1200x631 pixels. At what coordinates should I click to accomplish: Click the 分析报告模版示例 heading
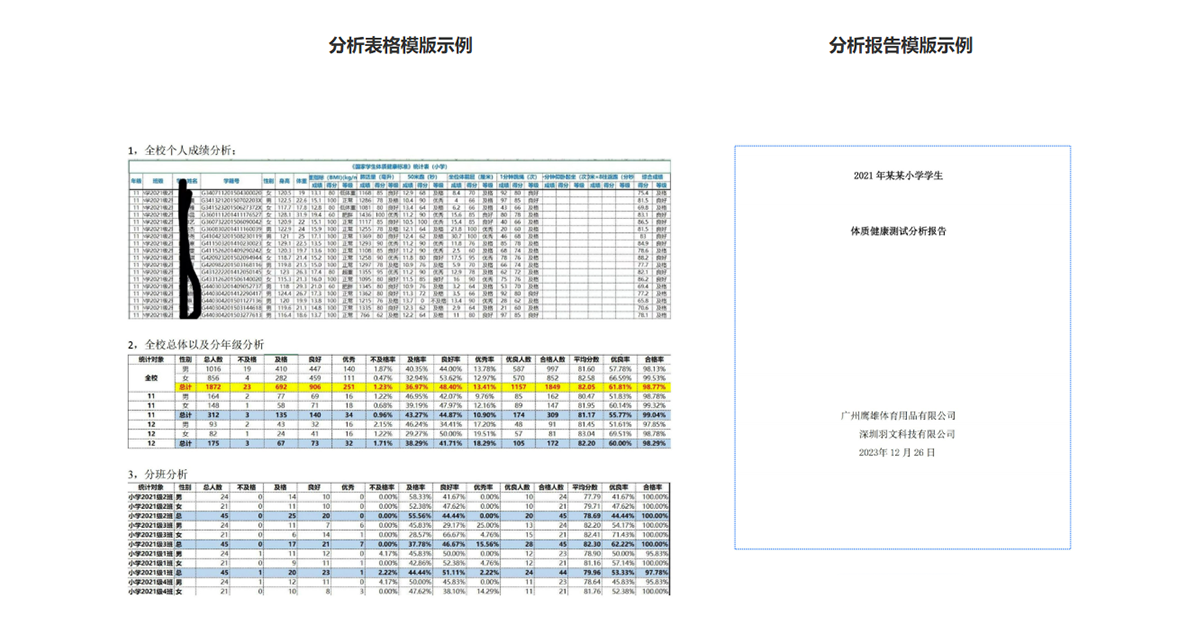(900, 45)
